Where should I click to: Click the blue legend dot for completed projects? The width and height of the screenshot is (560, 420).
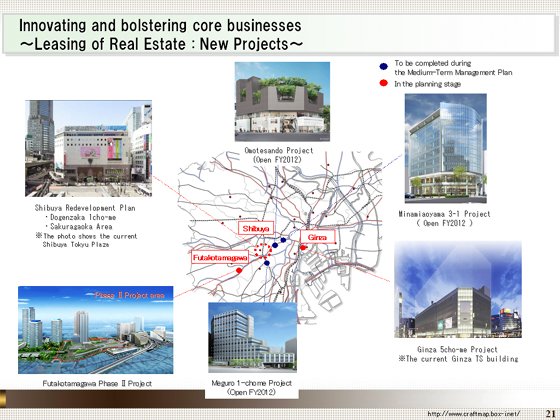click(x=384, y=66)
